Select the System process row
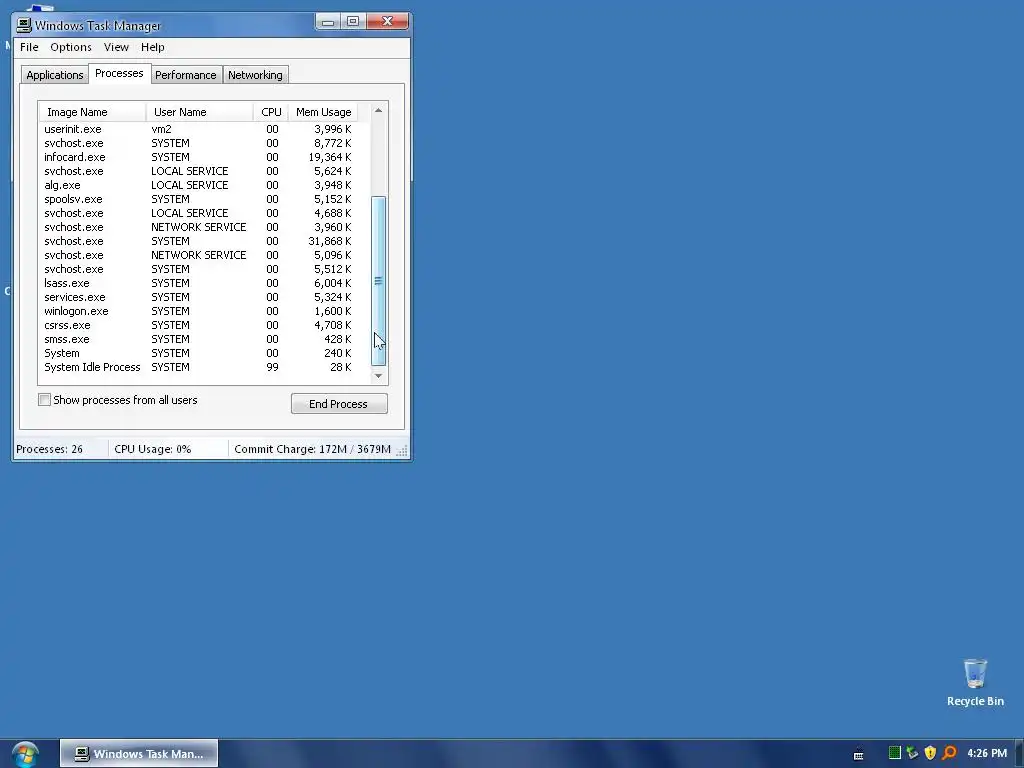The image size is (1024, 768). pyautogui.click(x=198, y=353)
